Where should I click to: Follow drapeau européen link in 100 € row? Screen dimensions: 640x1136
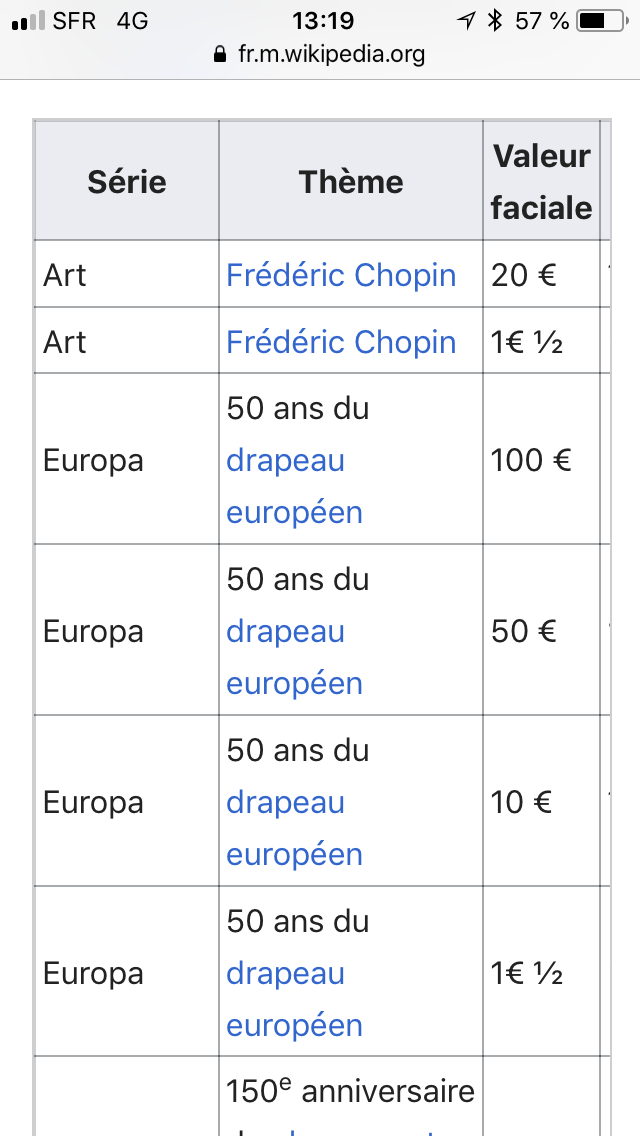pyautogui.click(x=294, y=487)
